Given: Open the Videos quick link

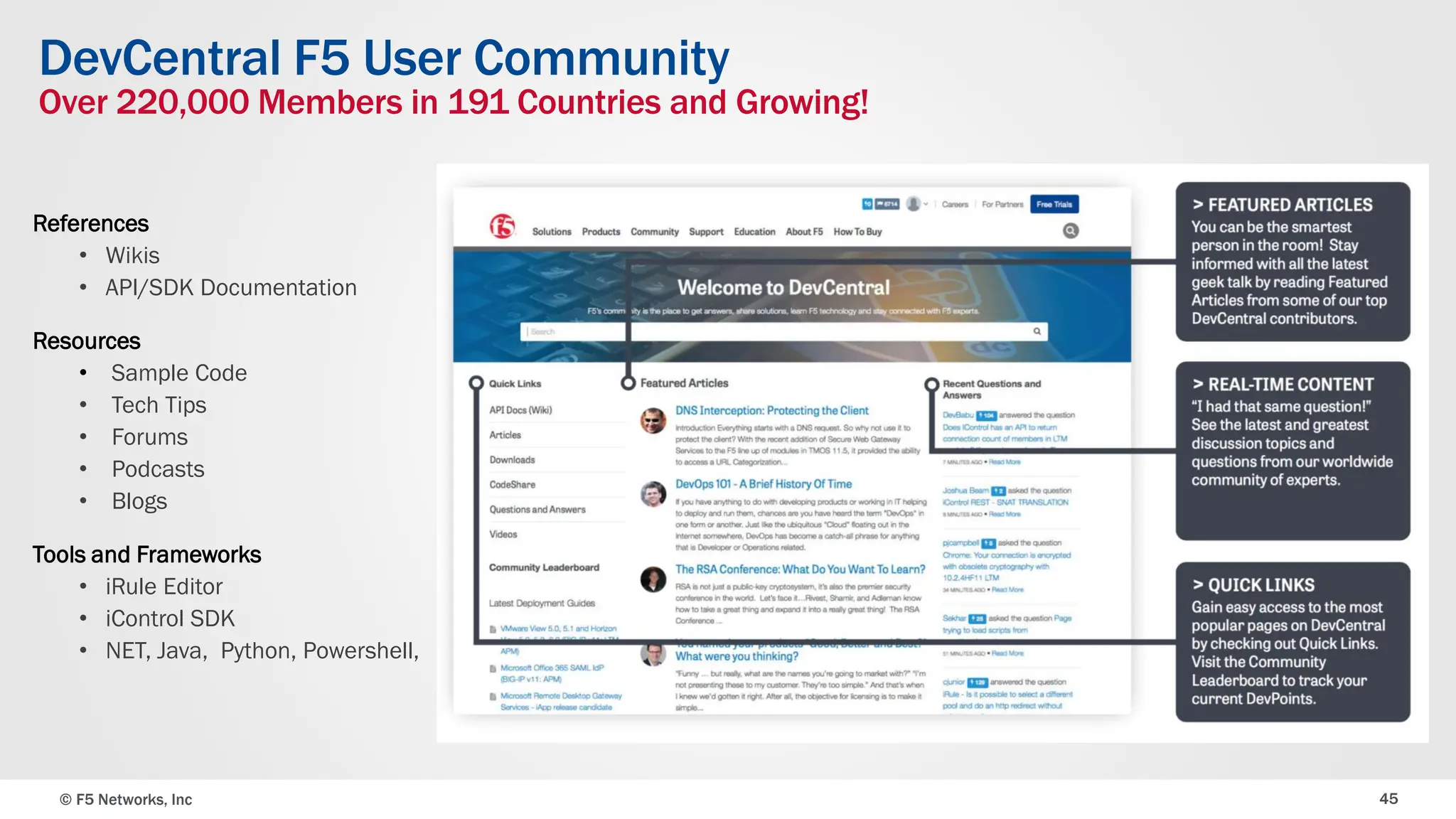Looking at the screenshot, I should coord(503,535).
